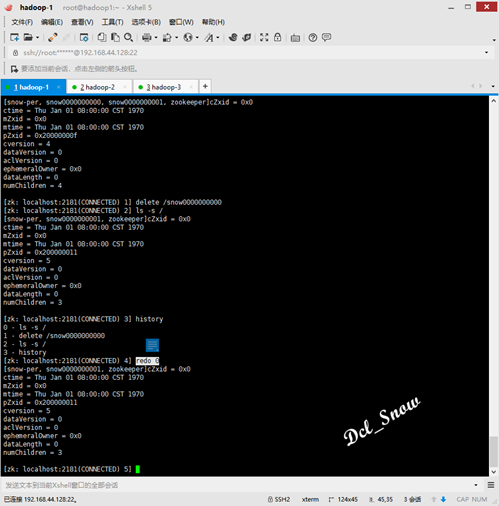The height and width of the screenshot is (506, 499).
Task: Open the compose bar target dropdown
Action: coord(476,485)
